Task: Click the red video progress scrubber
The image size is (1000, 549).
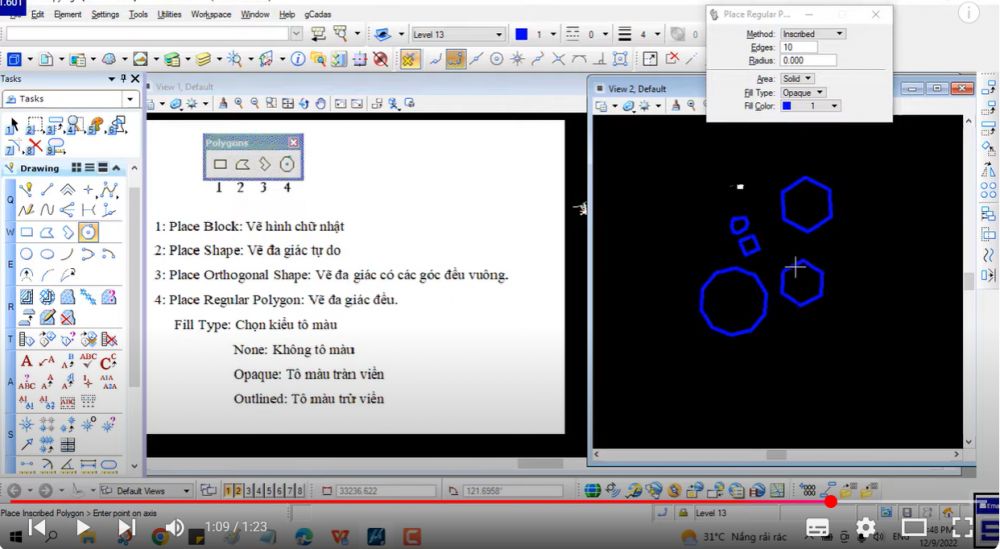Action: [830, 502]
